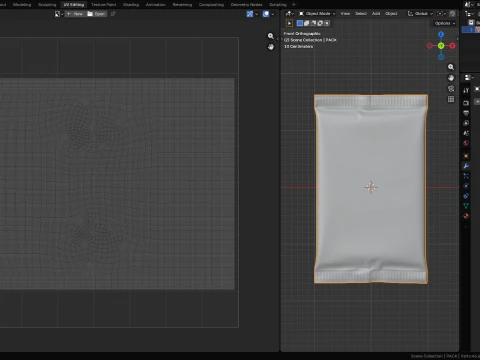
Task: Open the image browse dropdown in UV editor
Action: (59, 14)
